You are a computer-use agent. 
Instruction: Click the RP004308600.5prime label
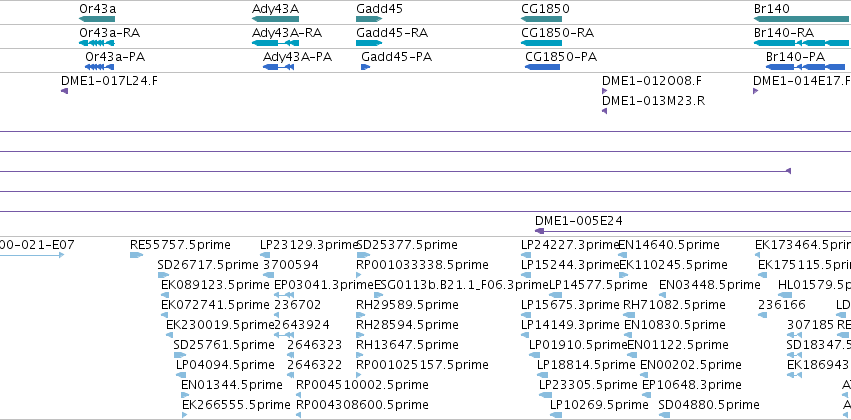(x=363, y=405)
